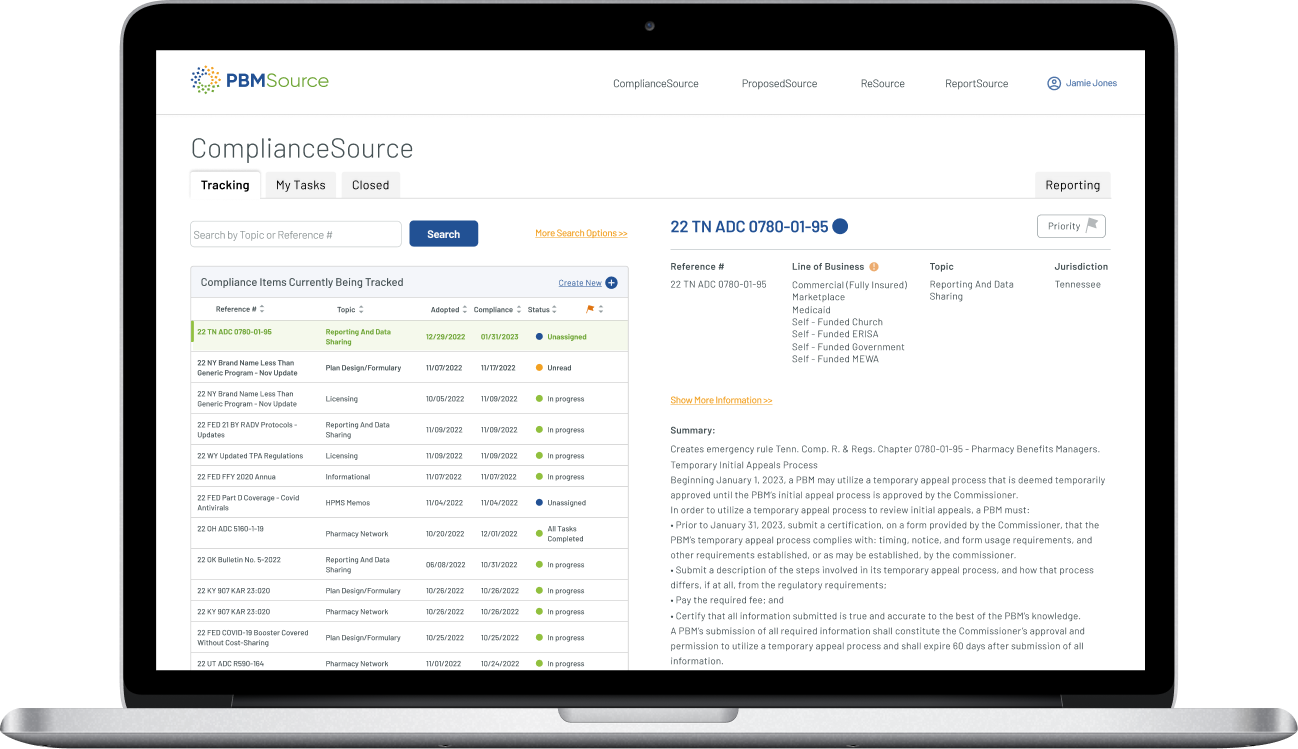Focus the Search by Topic or Reference # field
This screenshot has height=749, width=1298.
click(295, 235)
